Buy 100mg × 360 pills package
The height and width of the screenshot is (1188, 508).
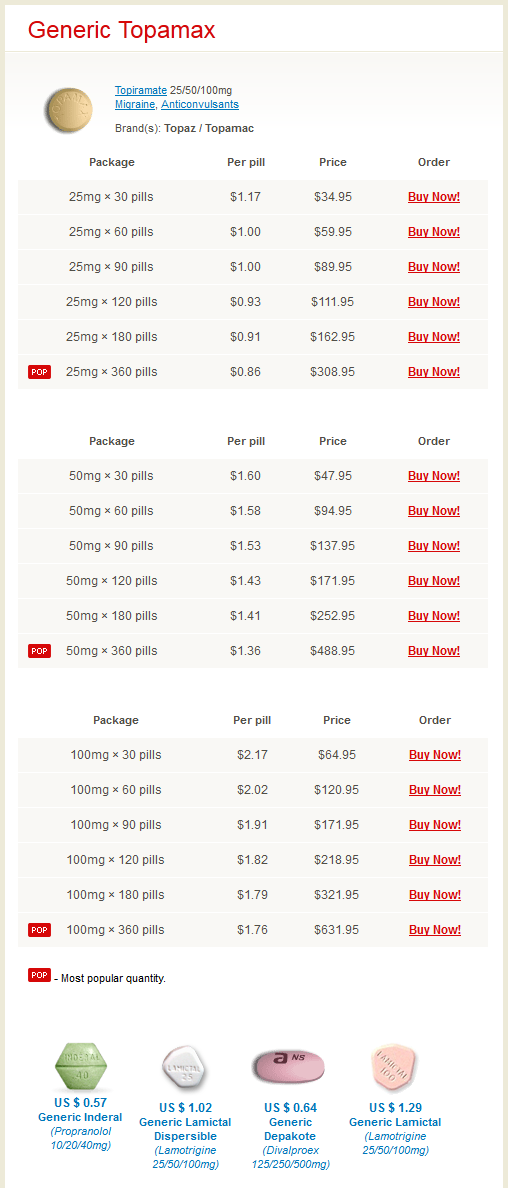[x=435, y=930]
